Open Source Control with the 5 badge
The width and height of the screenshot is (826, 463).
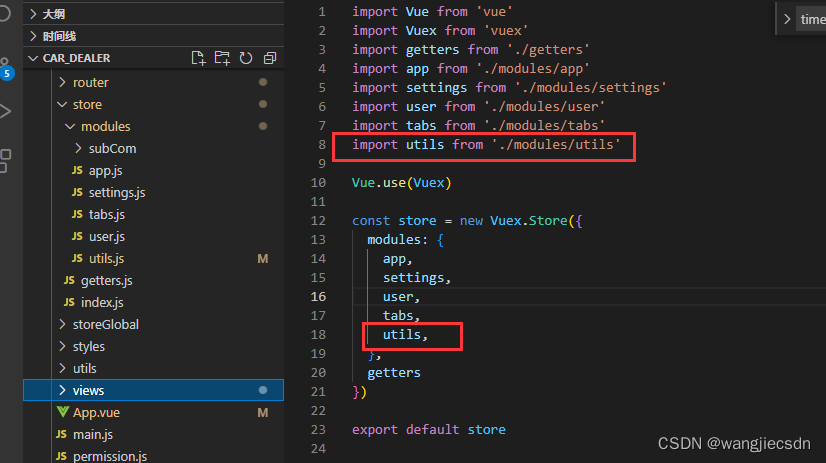coord(6,69)
